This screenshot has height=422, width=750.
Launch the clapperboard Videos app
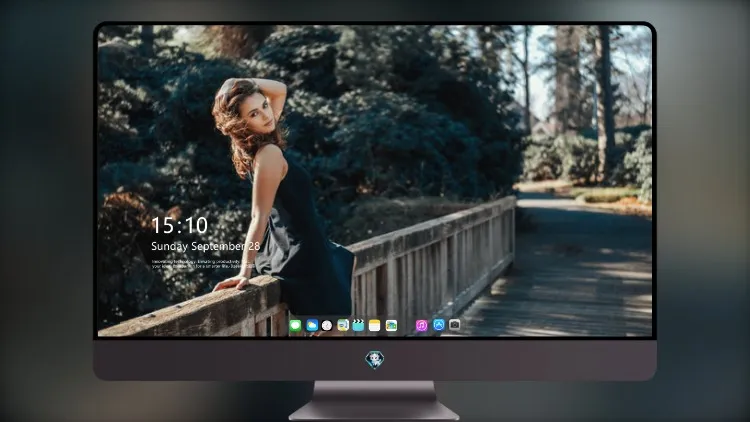coord(358,325)
